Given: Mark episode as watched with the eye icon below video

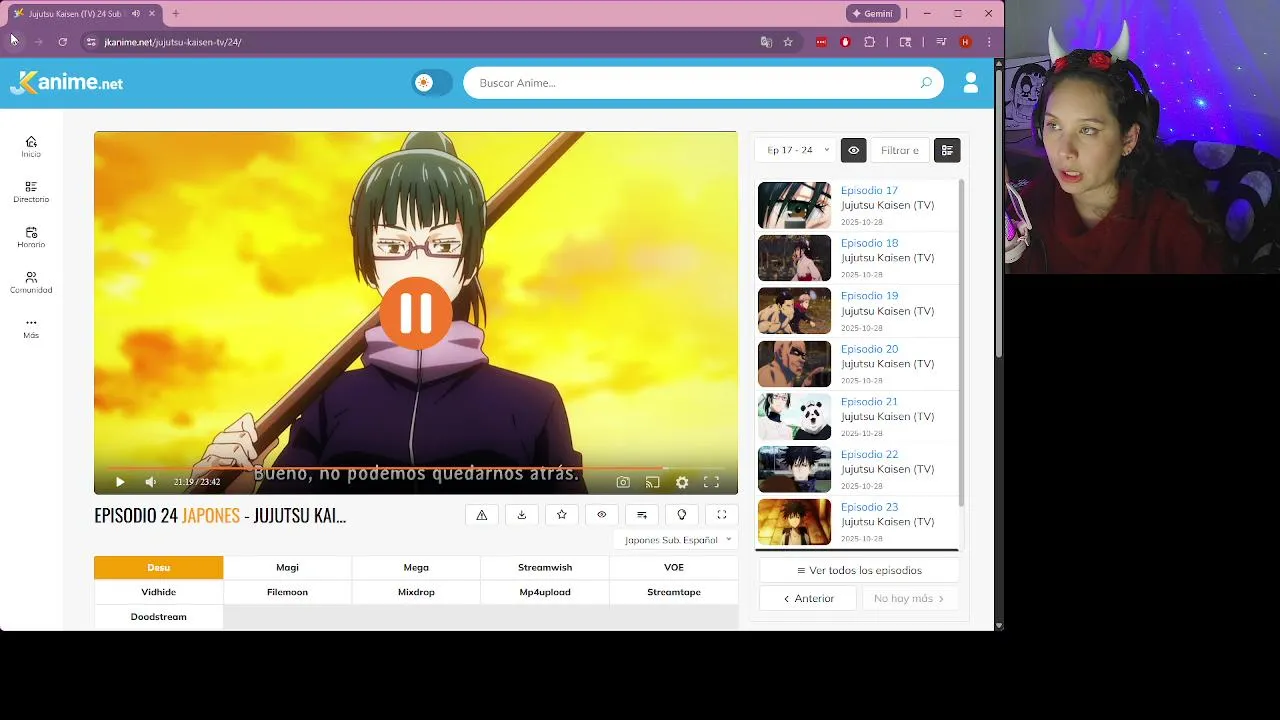Looking at the screenshot, I should click(602, 515).
